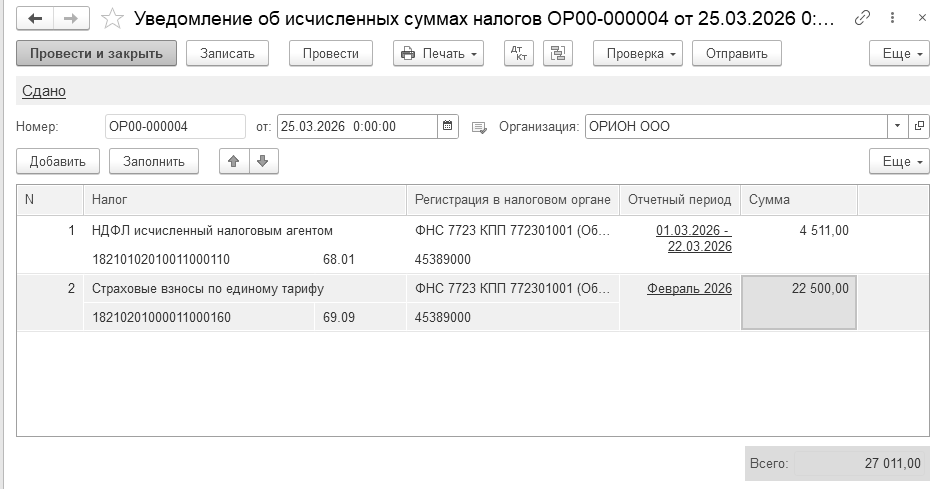This screenshot has height=489, width=930.
Task: Click the Февраль 2026 period link
Action: pos(689,289)
